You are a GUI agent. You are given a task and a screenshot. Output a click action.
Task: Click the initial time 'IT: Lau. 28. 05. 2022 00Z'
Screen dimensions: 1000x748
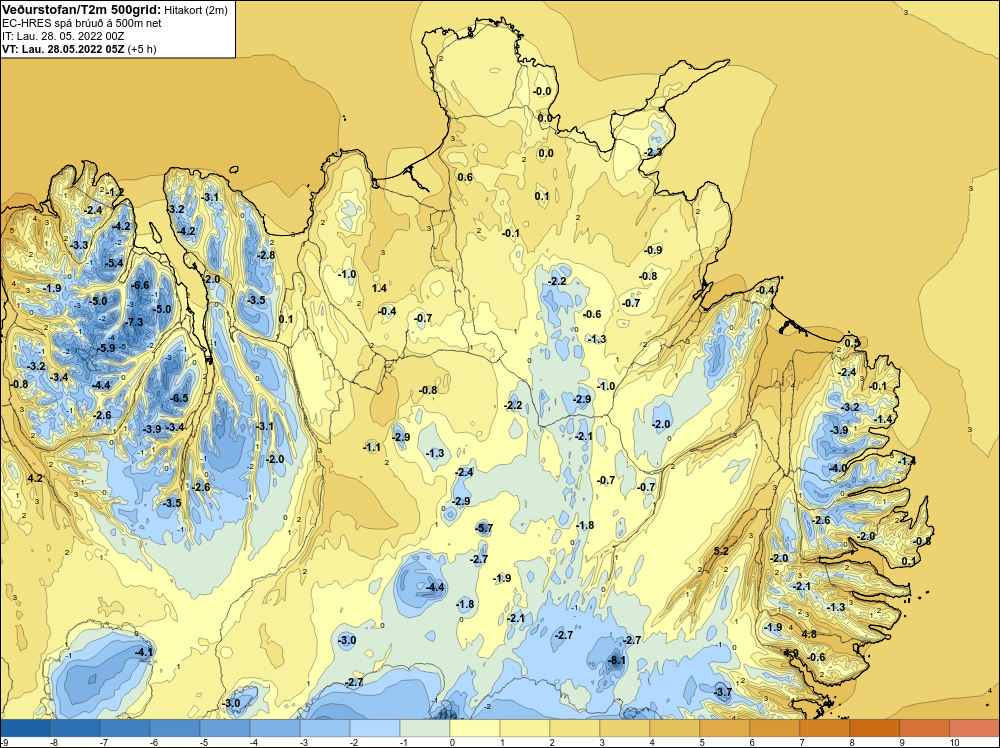(x=63, y=36)
